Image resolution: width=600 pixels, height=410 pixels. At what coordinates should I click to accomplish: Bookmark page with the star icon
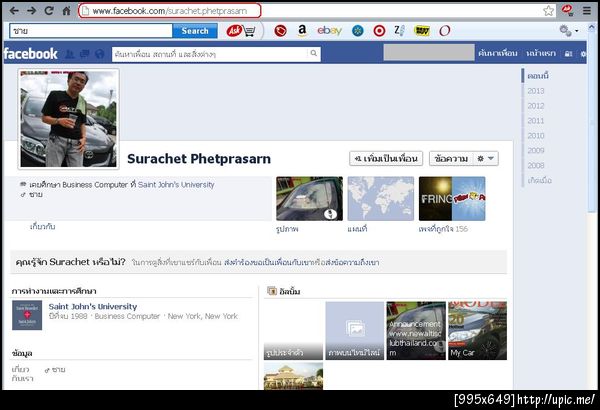click(x=548, y=11)
